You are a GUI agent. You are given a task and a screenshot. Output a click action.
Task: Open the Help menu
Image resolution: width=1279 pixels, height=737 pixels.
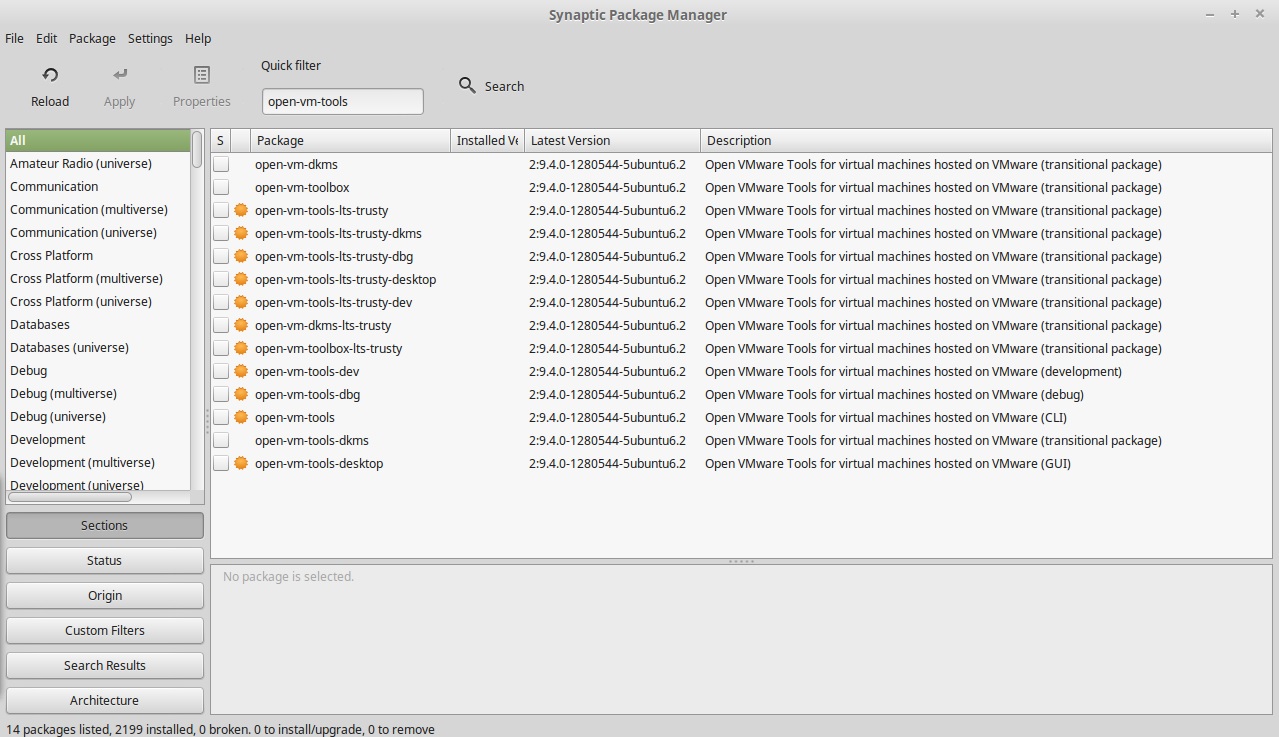point(198,38)
